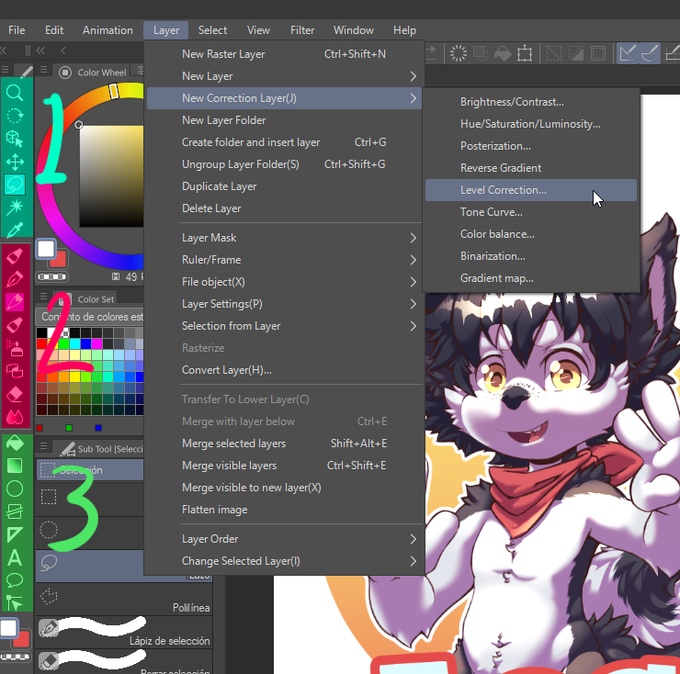Viewport: 680px width, 674px height.
Task: Select the Operation object tool
Action: (x=14, y=139)
